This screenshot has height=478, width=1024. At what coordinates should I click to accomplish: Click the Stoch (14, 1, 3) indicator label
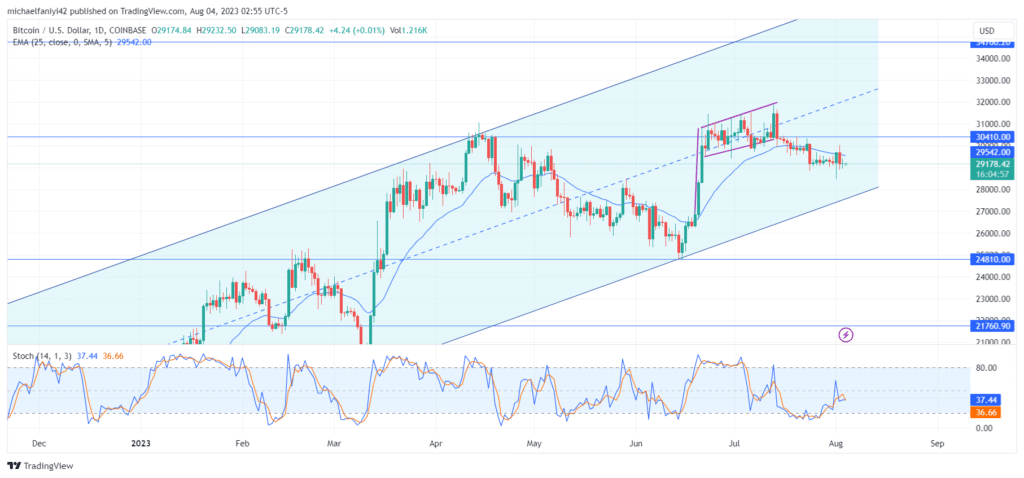coord(42,356)
